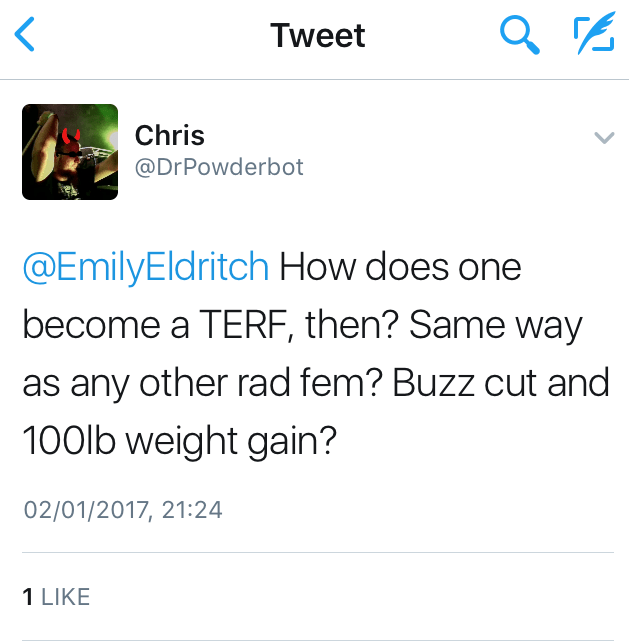The image size is (629, 641).
Task: Open the @DrPowderbot handle
Action: pos(219,167)
